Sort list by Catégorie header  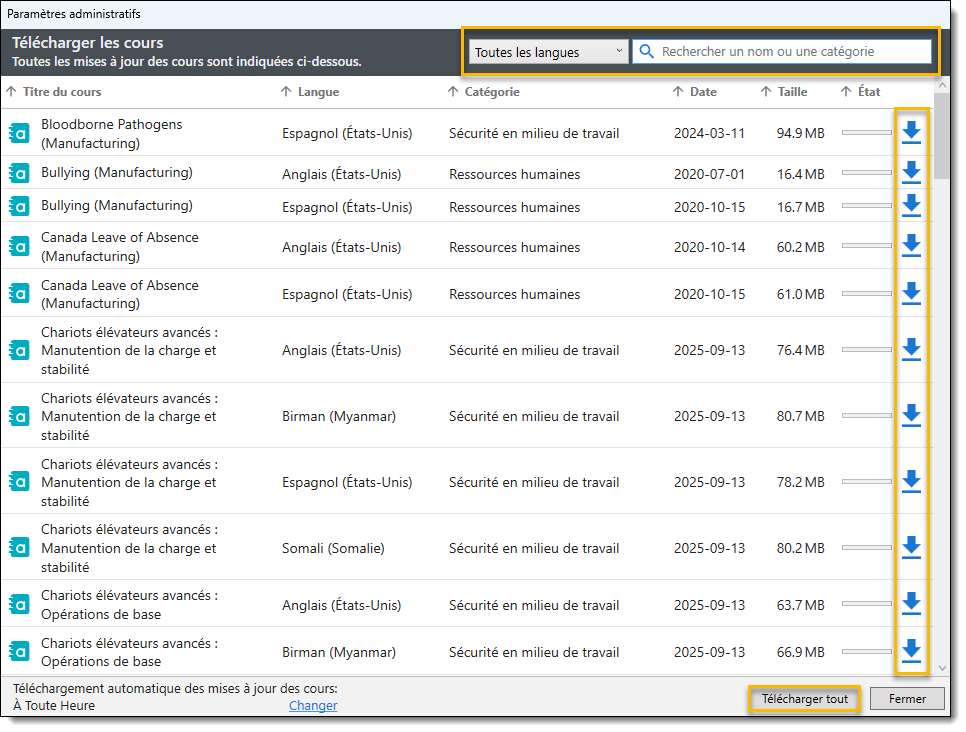coord(491,92)
